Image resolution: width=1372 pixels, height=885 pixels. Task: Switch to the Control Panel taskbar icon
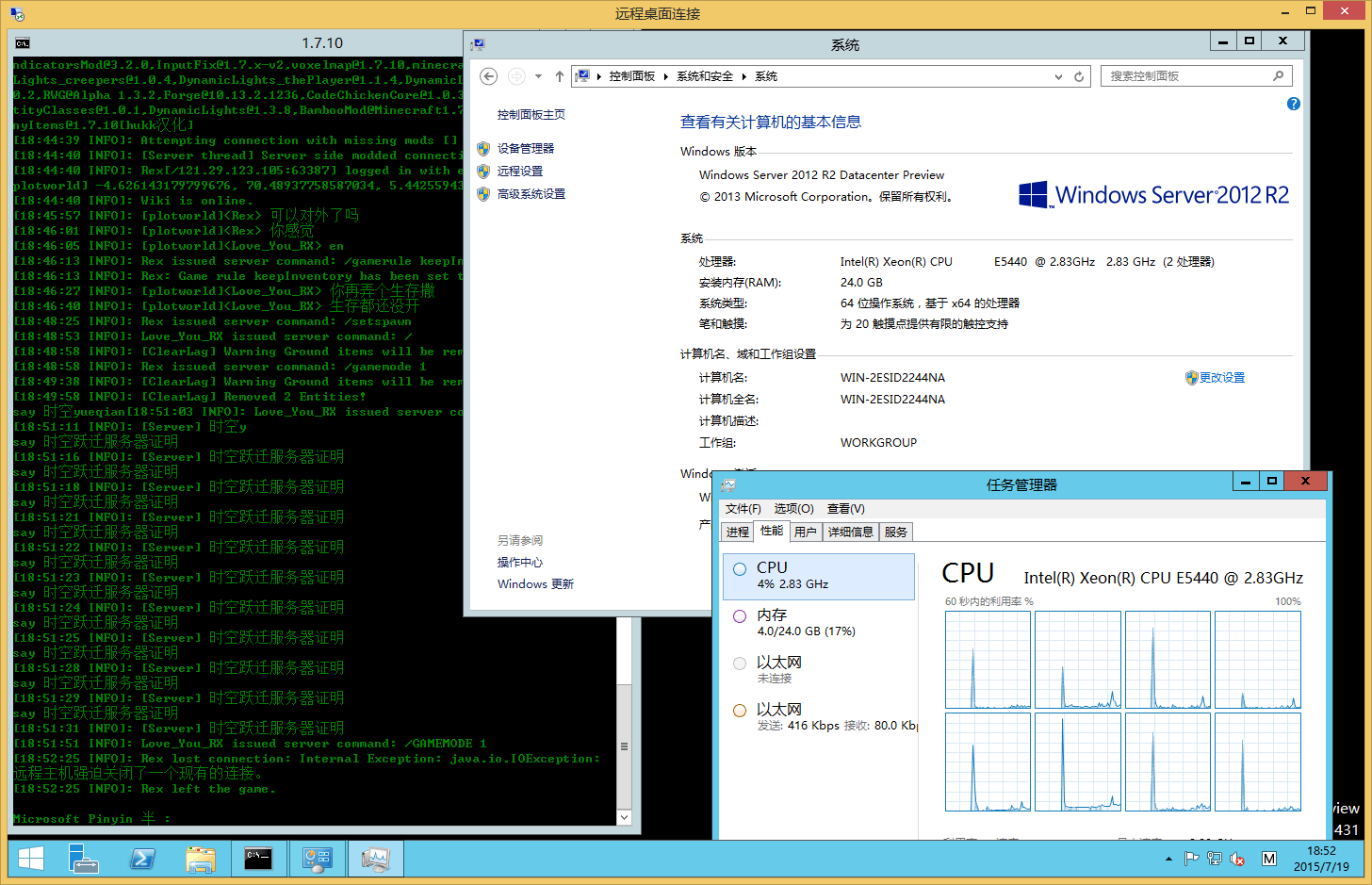[x=317, y=859]
